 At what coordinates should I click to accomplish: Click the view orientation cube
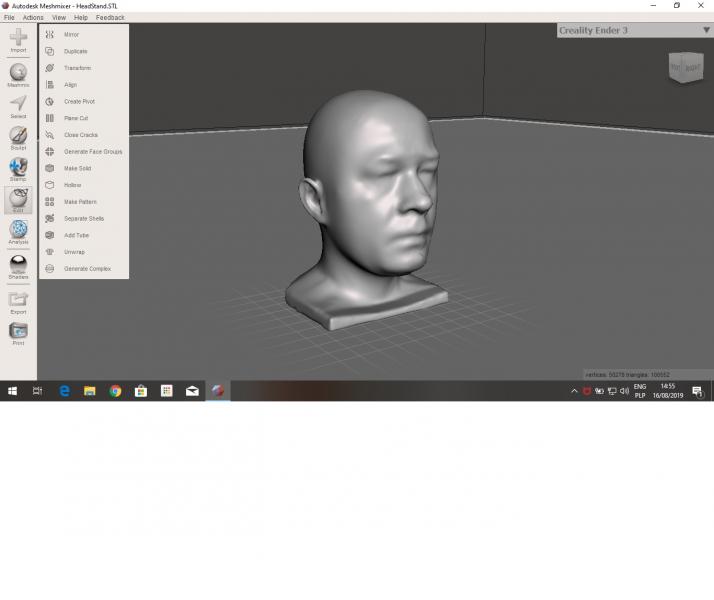coord(685,68)
